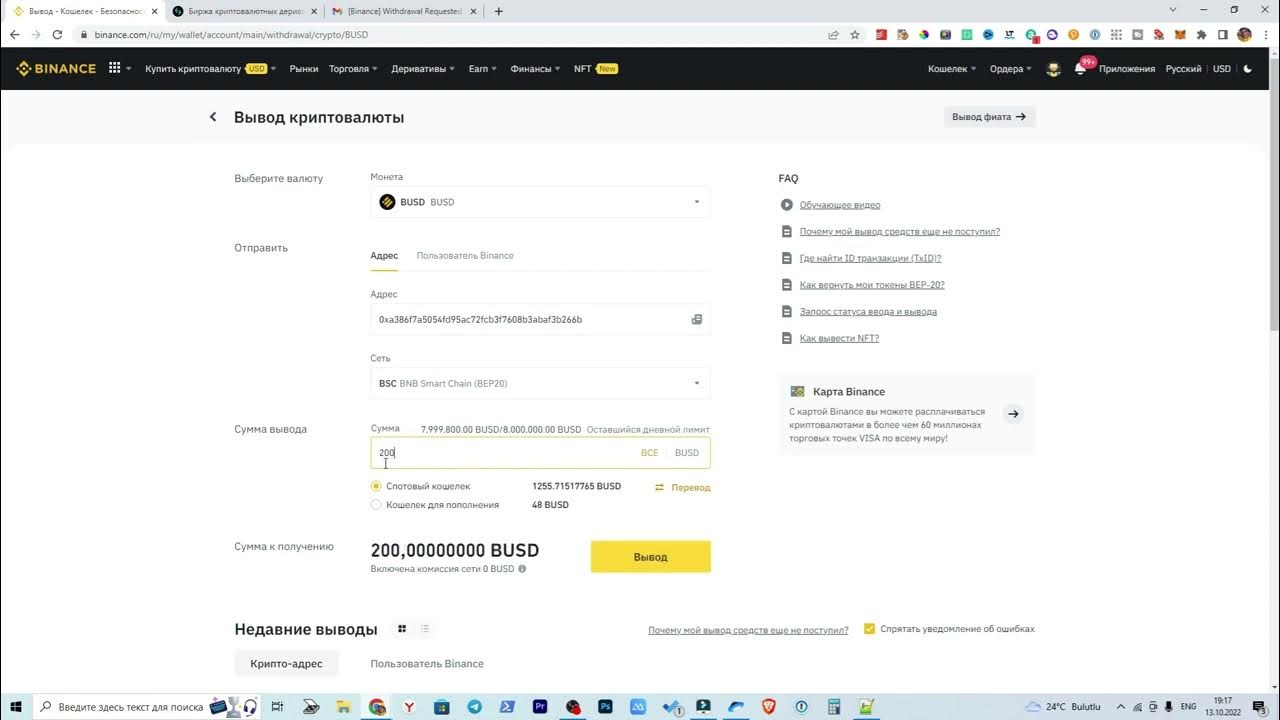Toggle dark mode moon icon

click(x=1247, y=69)
